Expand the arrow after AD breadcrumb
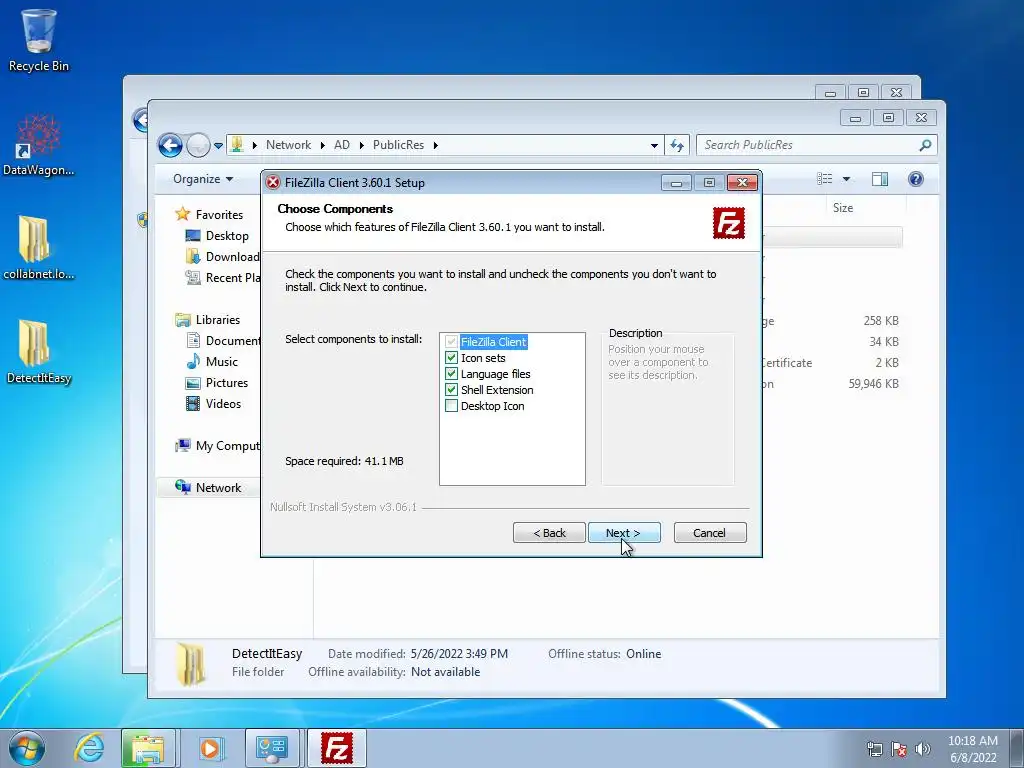This screenshot has height=768, width=1024. [361, 145]
